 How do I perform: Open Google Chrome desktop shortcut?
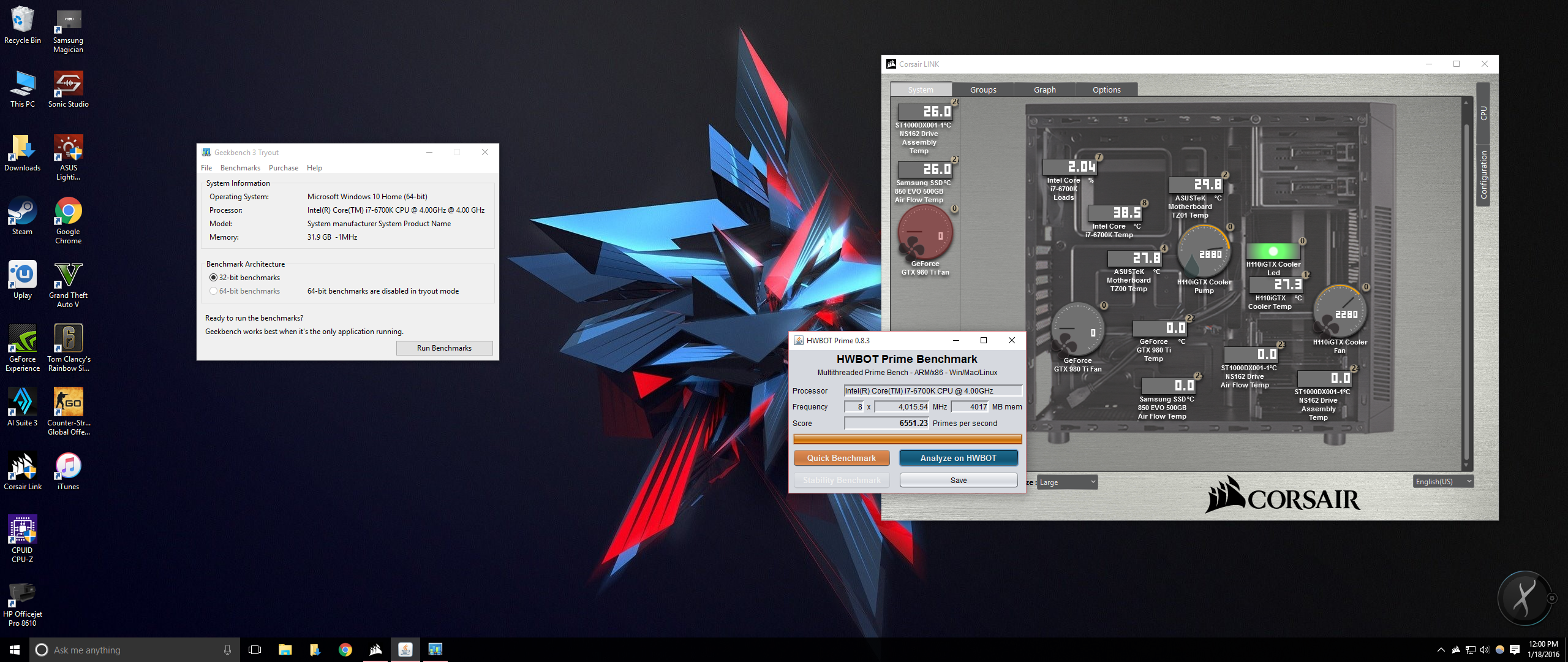pyautogui.click(x=68, y=221)
